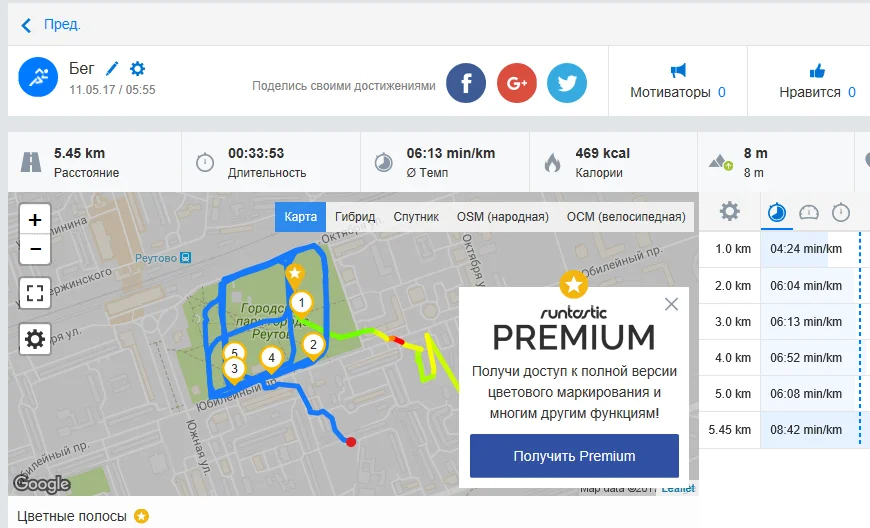
Task: Click the 1.0 km split row
Action: [x=785, y=249]
